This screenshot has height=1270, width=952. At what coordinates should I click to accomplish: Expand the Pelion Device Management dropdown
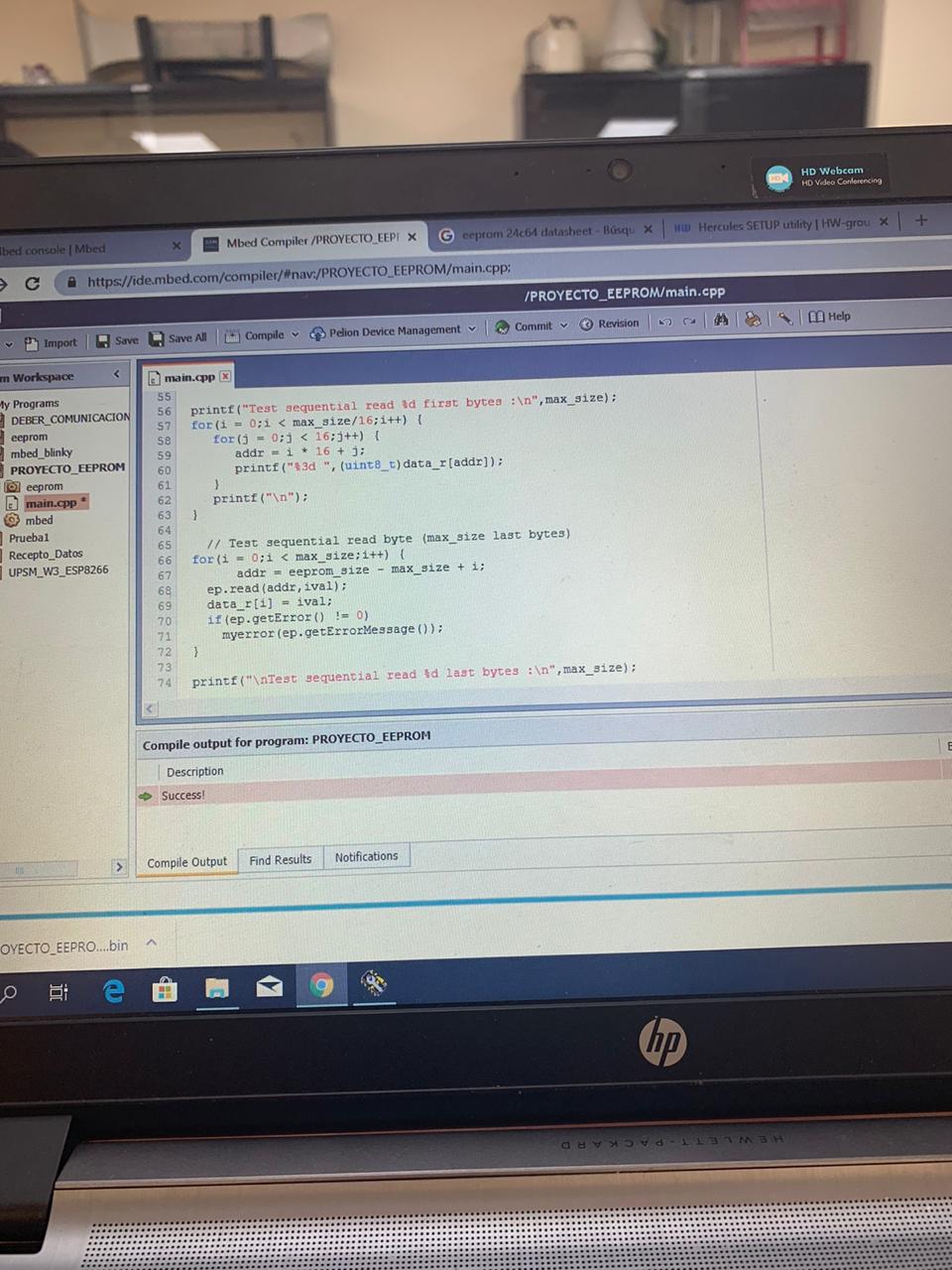click(472, 328)
